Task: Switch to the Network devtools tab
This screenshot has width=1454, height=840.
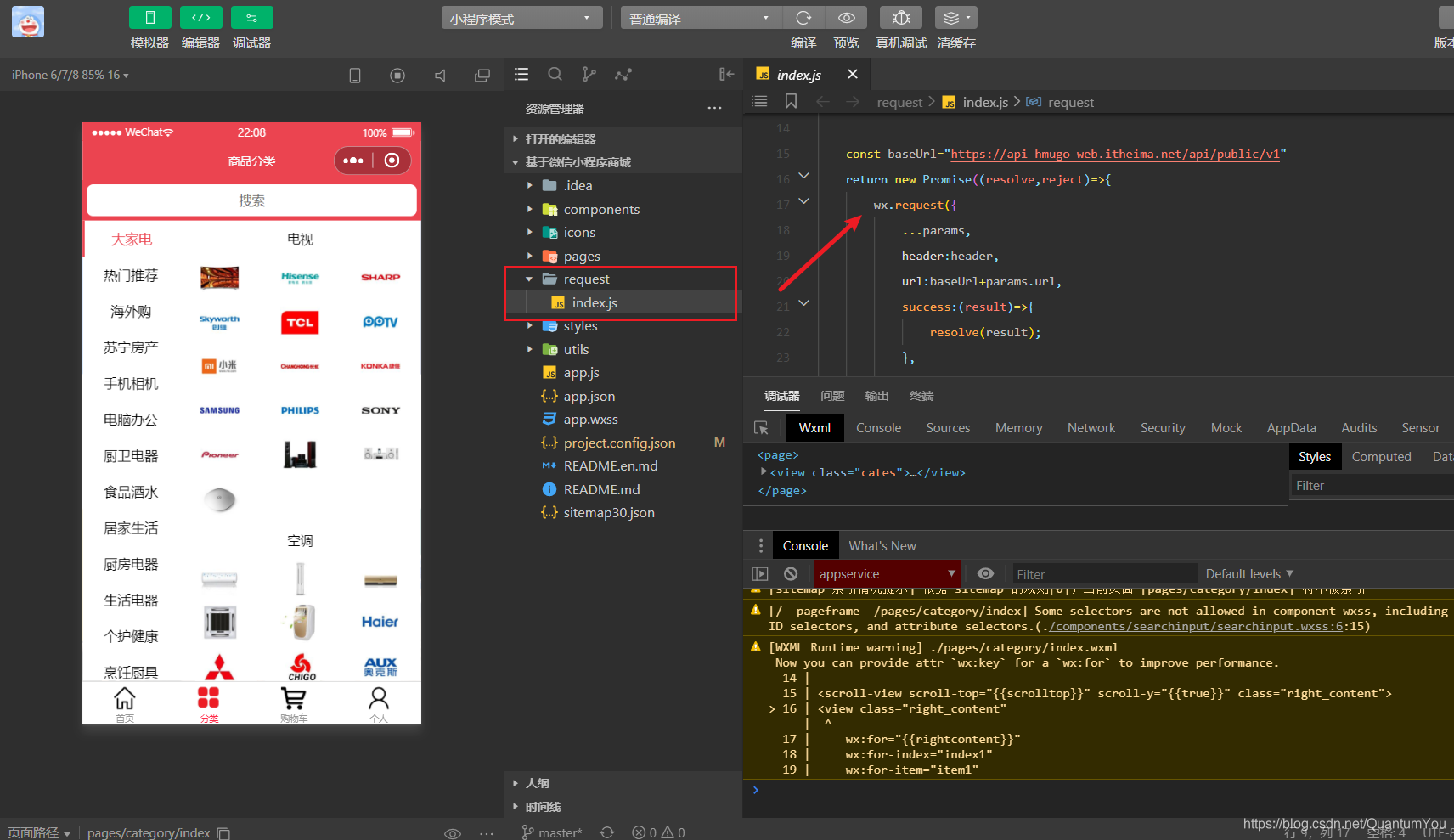Action: pos(1091,428)
